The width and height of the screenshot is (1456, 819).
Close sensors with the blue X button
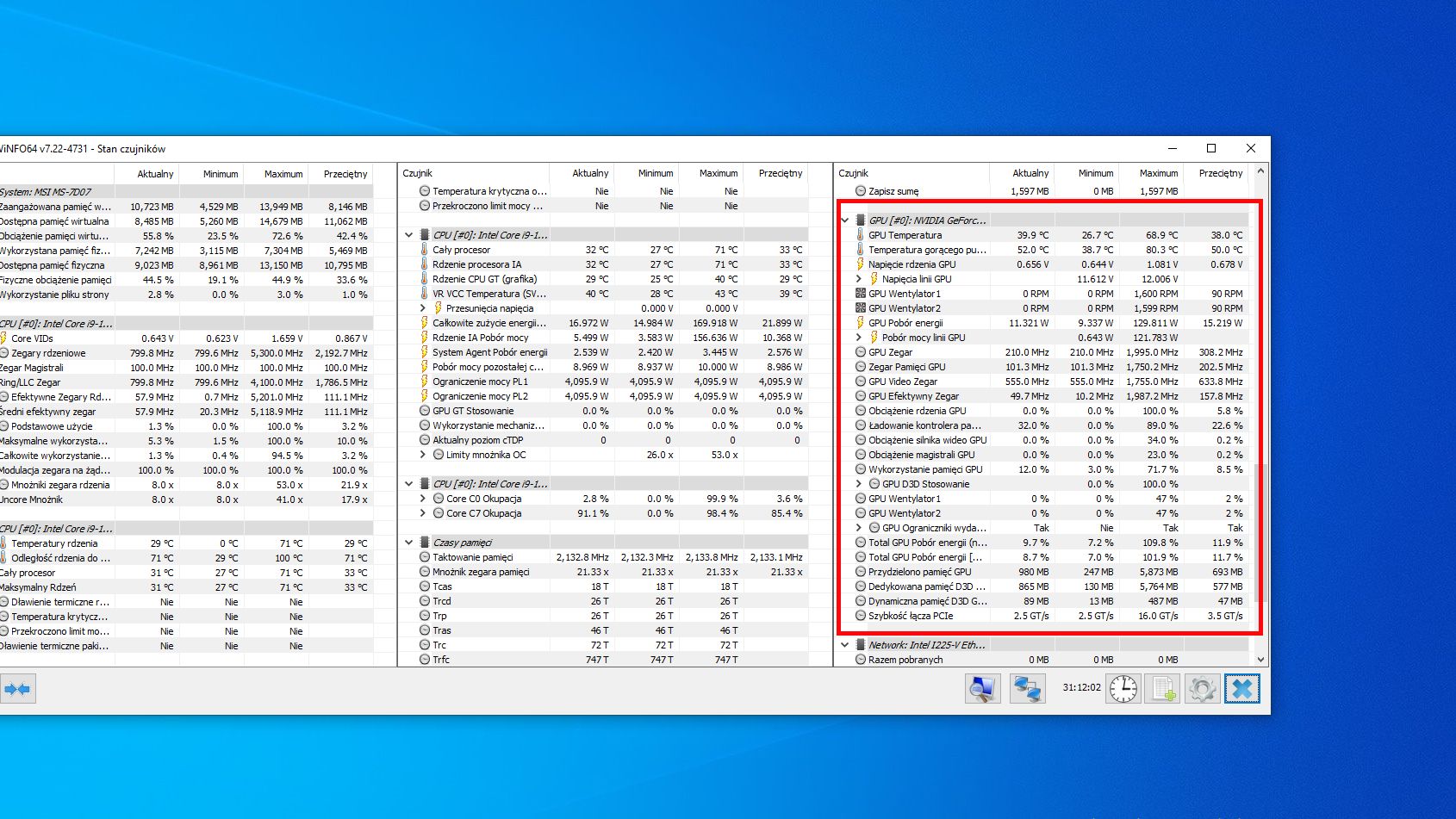coord(1241,689)
